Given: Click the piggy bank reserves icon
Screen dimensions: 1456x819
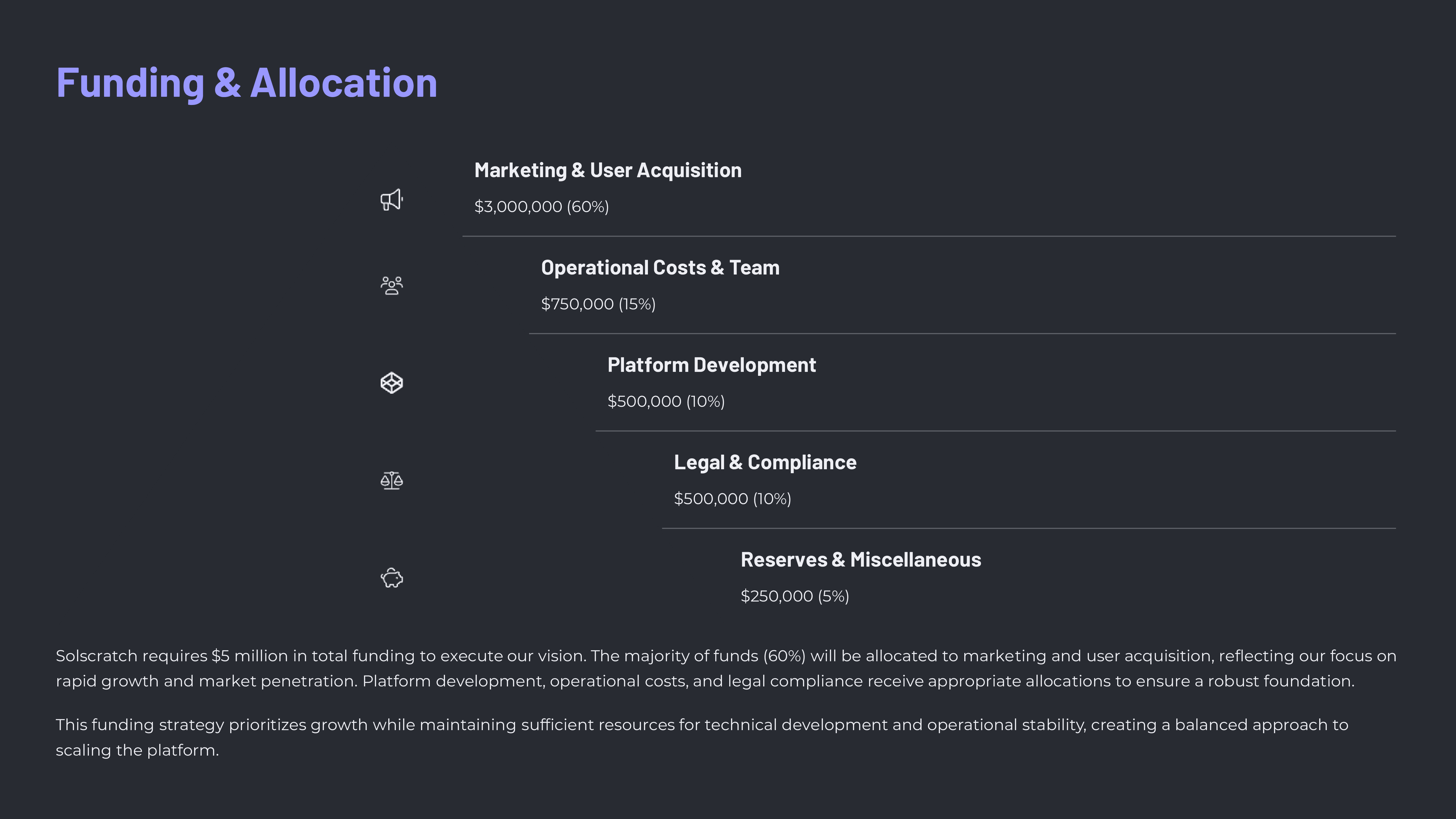Looking at the screenshot, I should [391, 578].
